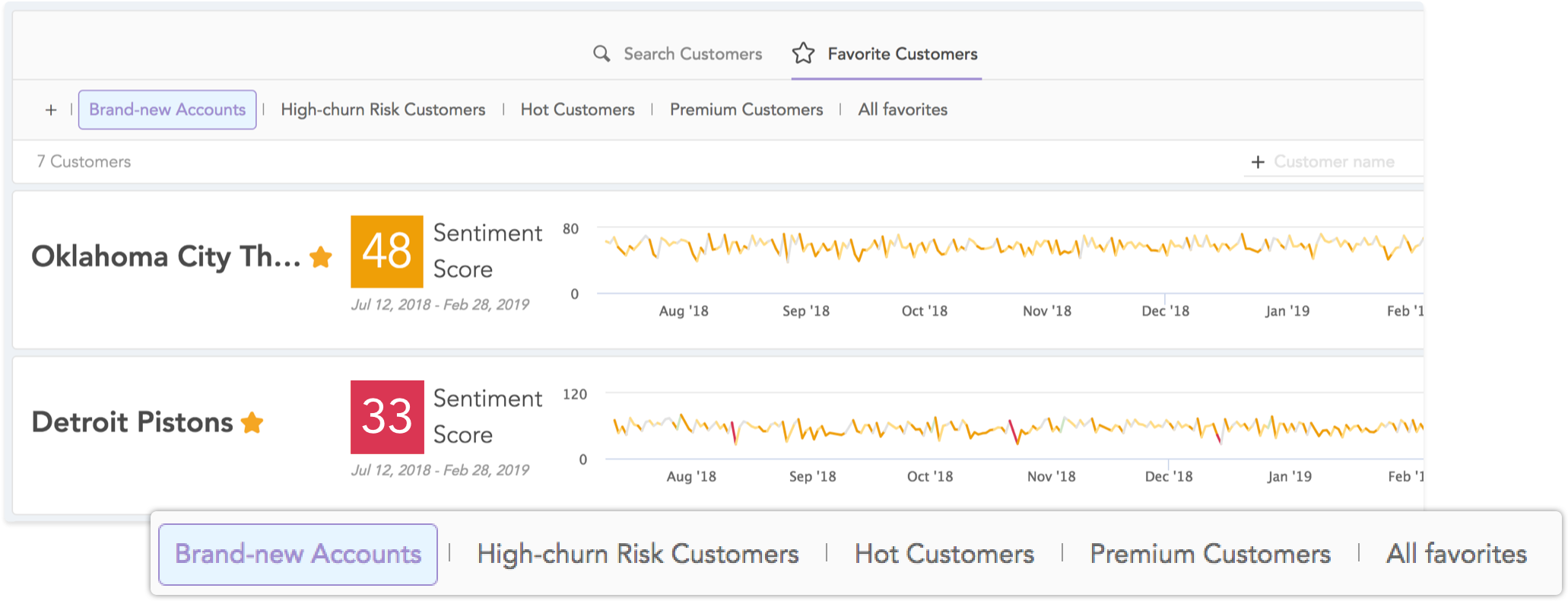Open the Oklahoma City Th... customer name
The width and height of the screenshot is (1568, 601).
[x=166, y=257]
